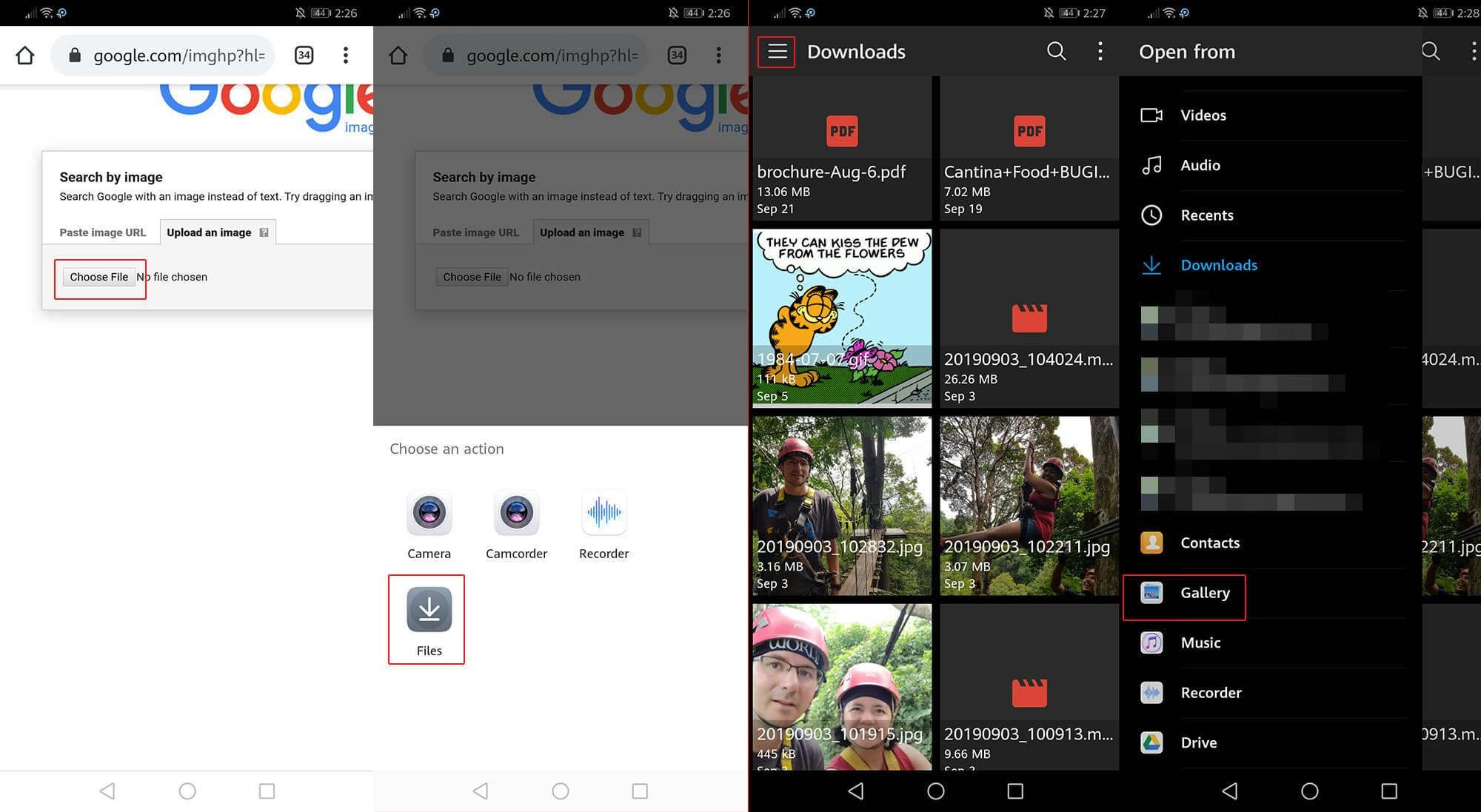Open Downloads folder icon
The image size is (1481, 812).
coord(1151,264)
